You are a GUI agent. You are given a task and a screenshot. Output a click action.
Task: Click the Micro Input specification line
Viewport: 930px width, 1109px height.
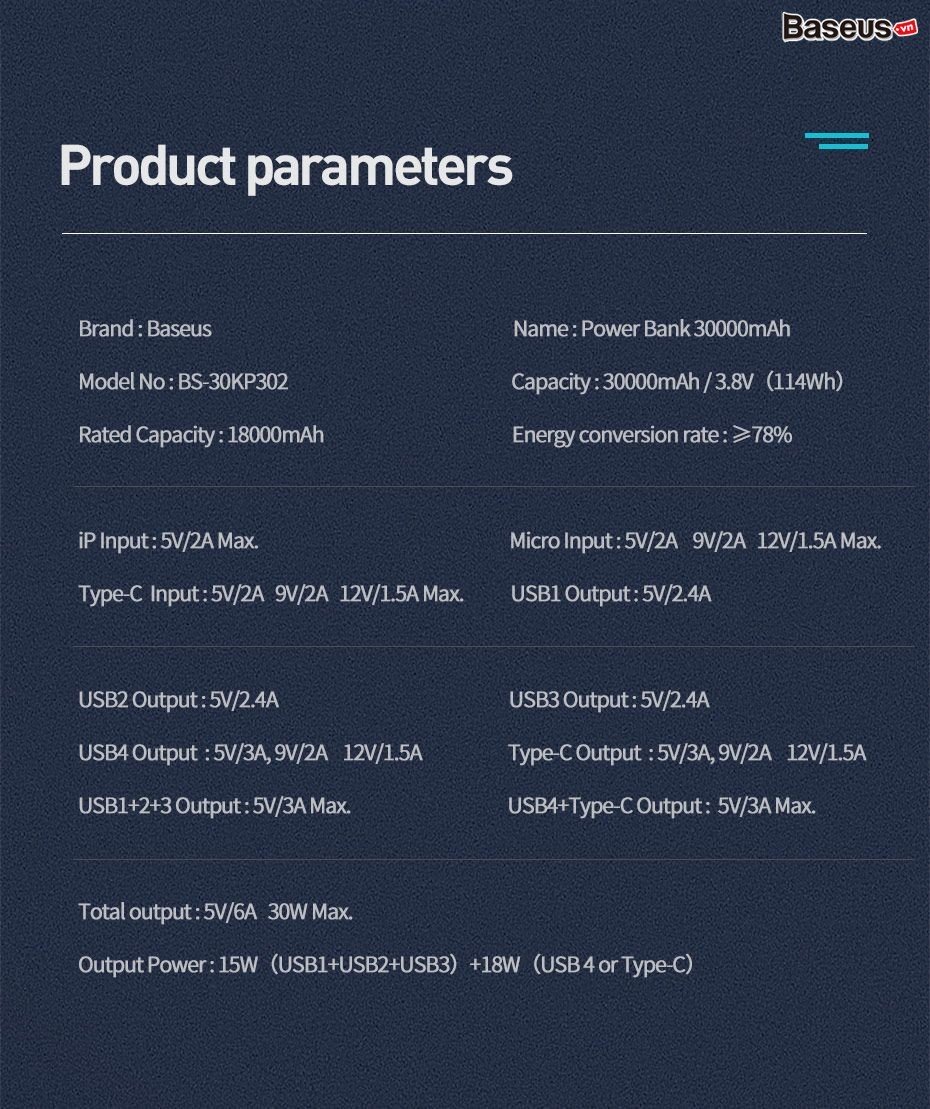pyautogui.click(x=695, y=541)
